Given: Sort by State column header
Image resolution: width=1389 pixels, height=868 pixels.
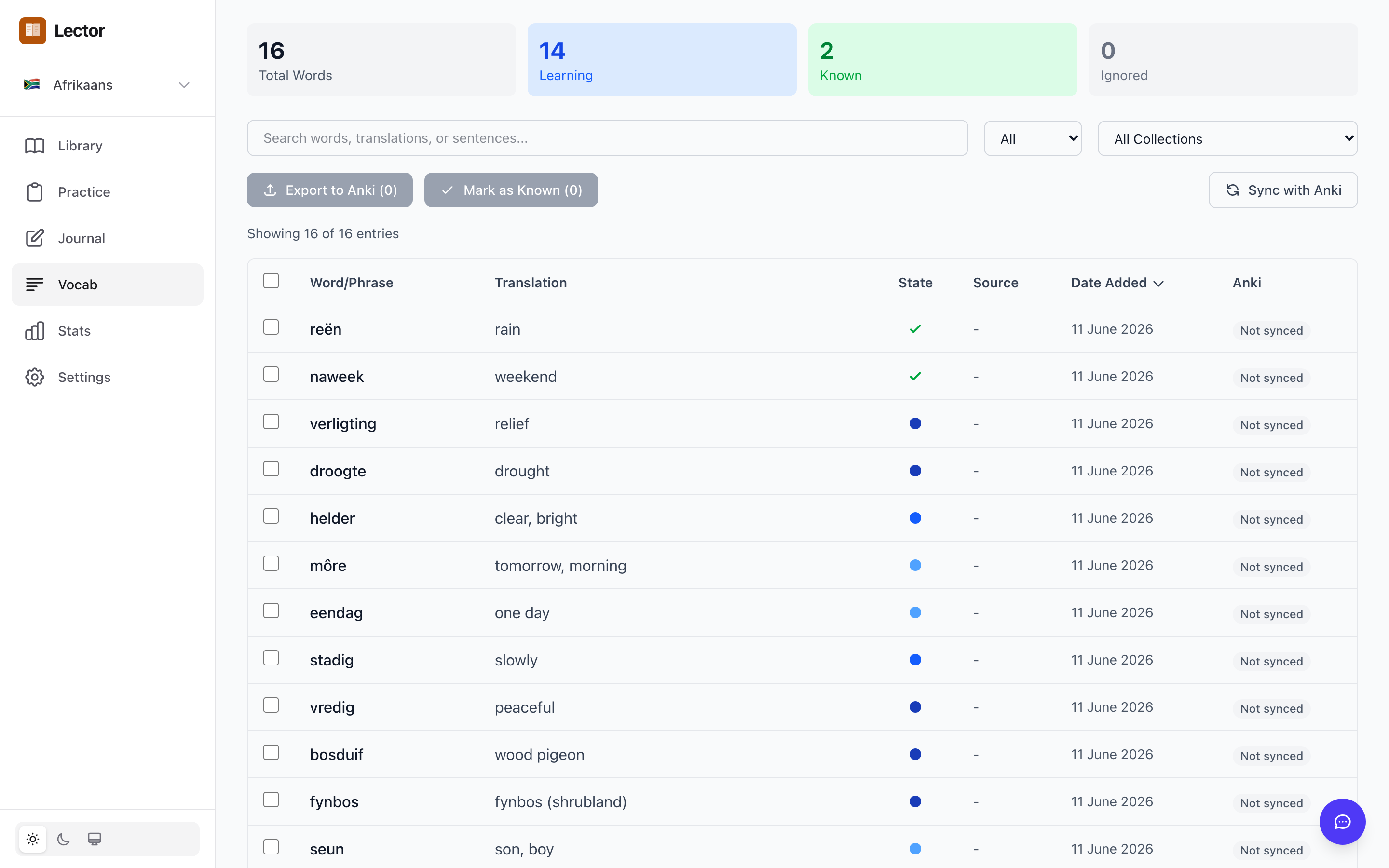Looking at the screenshot, I should [x=915, y=283].
